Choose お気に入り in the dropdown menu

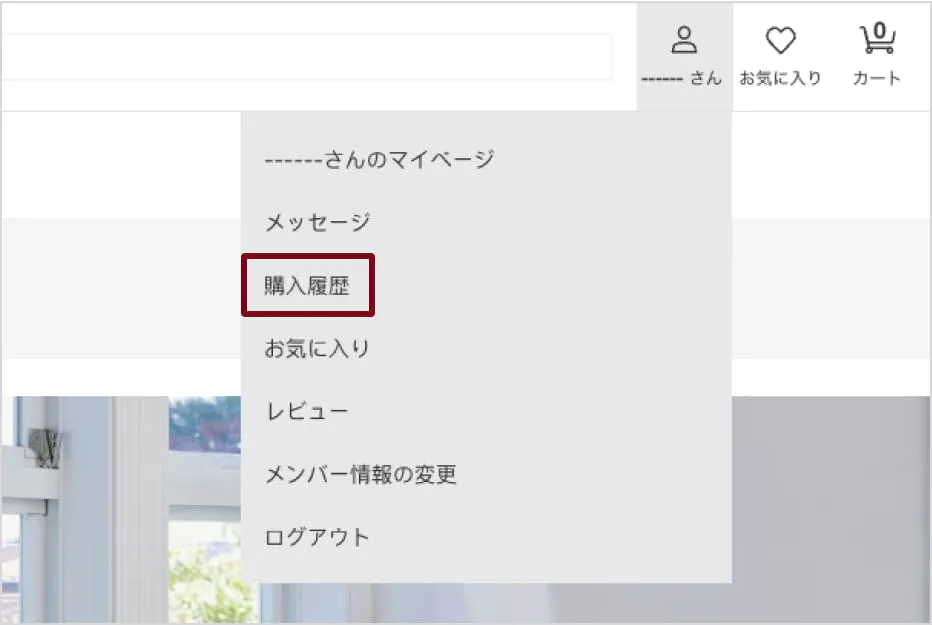point(317,349)
